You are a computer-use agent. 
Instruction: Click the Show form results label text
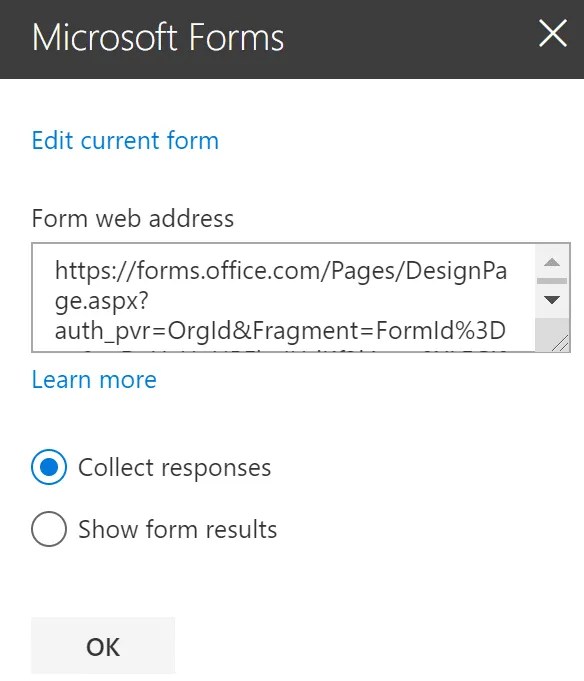pyautogui.click(x=178, y=529)
